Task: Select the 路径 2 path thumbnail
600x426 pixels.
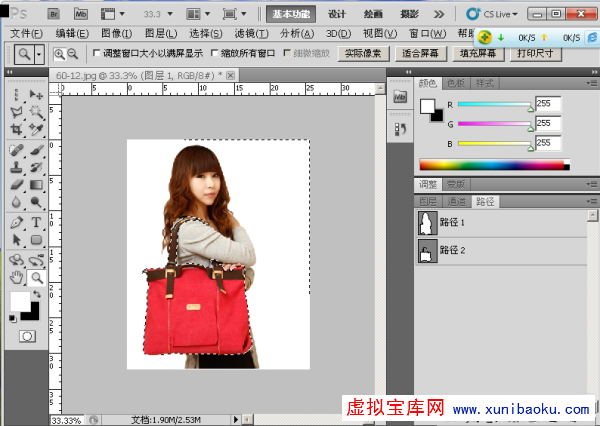Action: 424,251
